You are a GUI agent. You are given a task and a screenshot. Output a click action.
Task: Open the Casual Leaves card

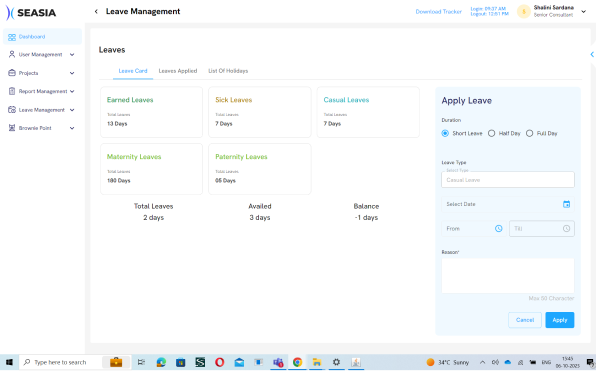point(368,112)
